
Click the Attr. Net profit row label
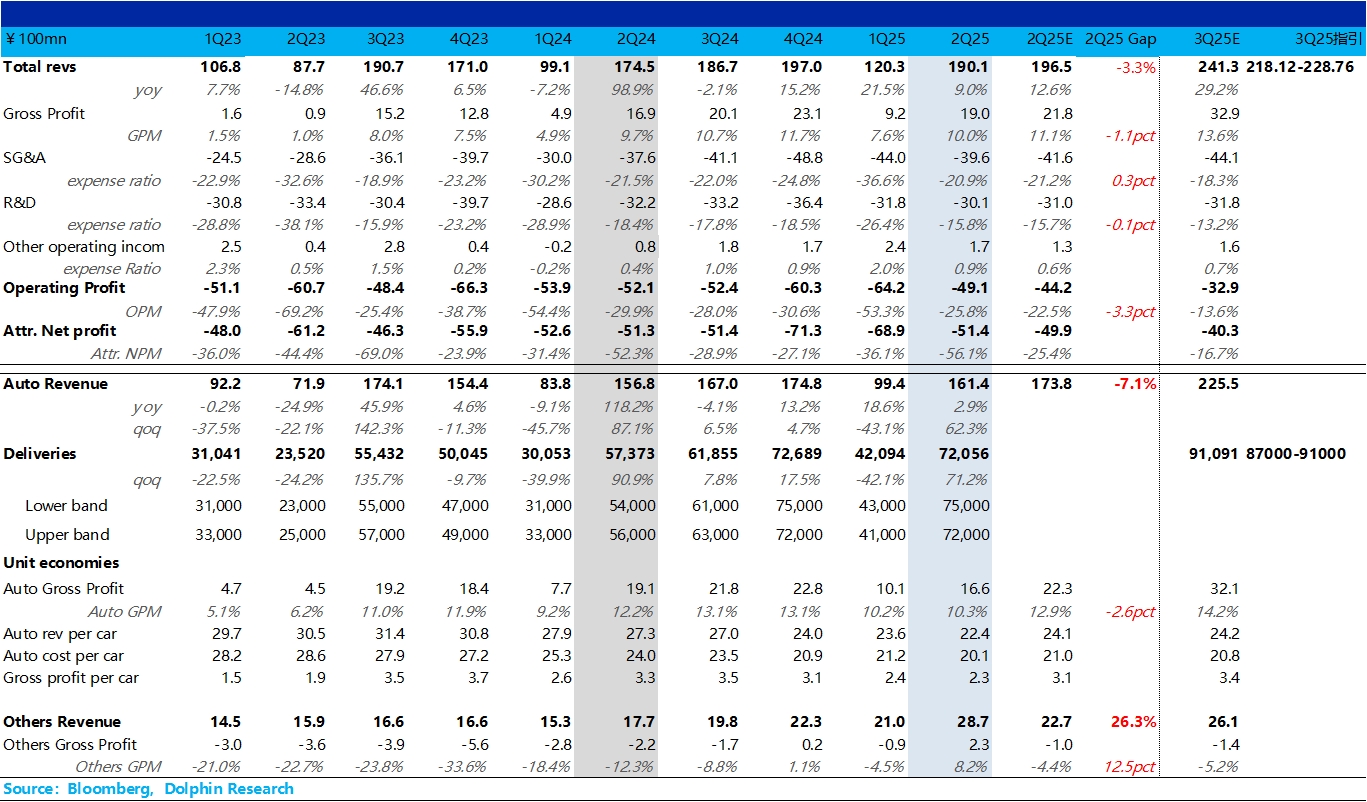pos(60,331)
